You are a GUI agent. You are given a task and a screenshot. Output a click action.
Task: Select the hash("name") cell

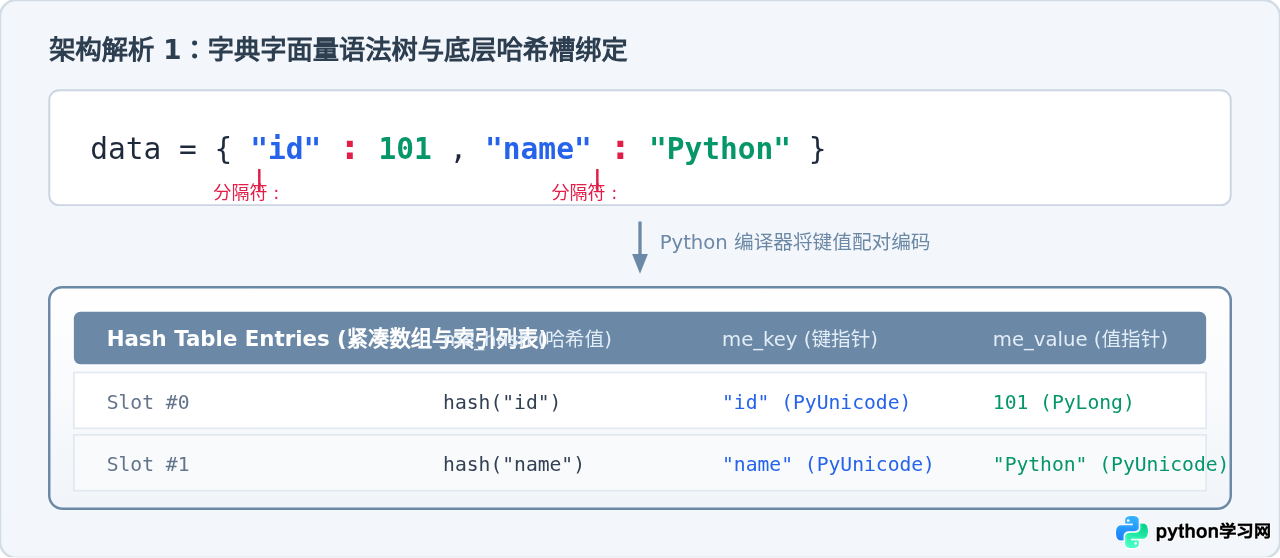(x=514, y=464)
